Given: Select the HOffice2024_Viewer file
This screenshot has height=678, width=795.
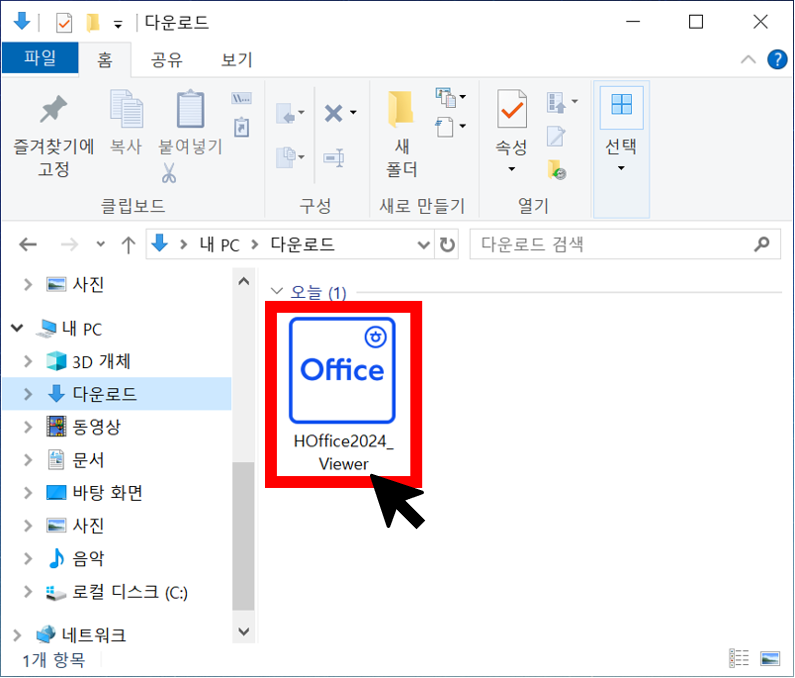Looking at the screenshot, I should pyautogui.click(x=343, y=395).
